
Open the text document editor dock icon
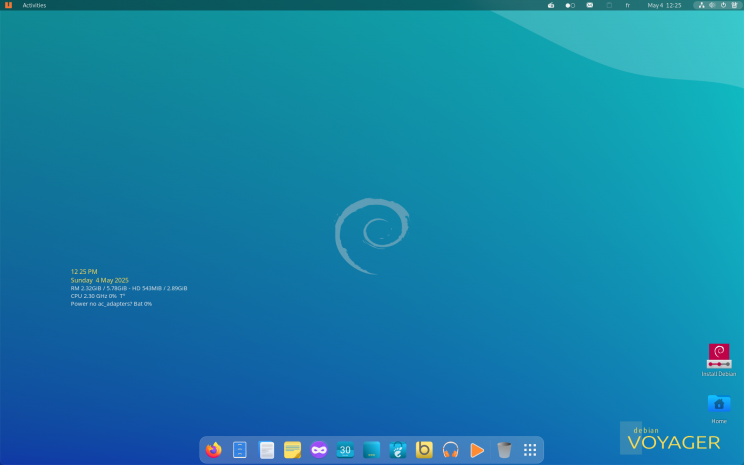click(266, 450)
